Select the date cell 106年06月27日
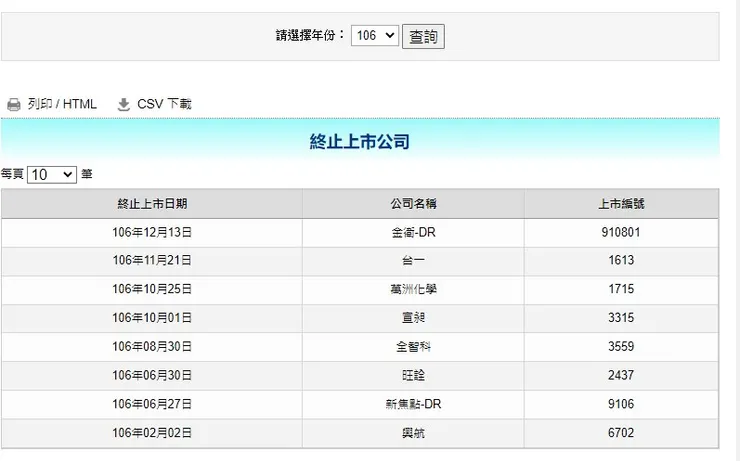The height and width of the screenshot is (461, 740). 152,404
